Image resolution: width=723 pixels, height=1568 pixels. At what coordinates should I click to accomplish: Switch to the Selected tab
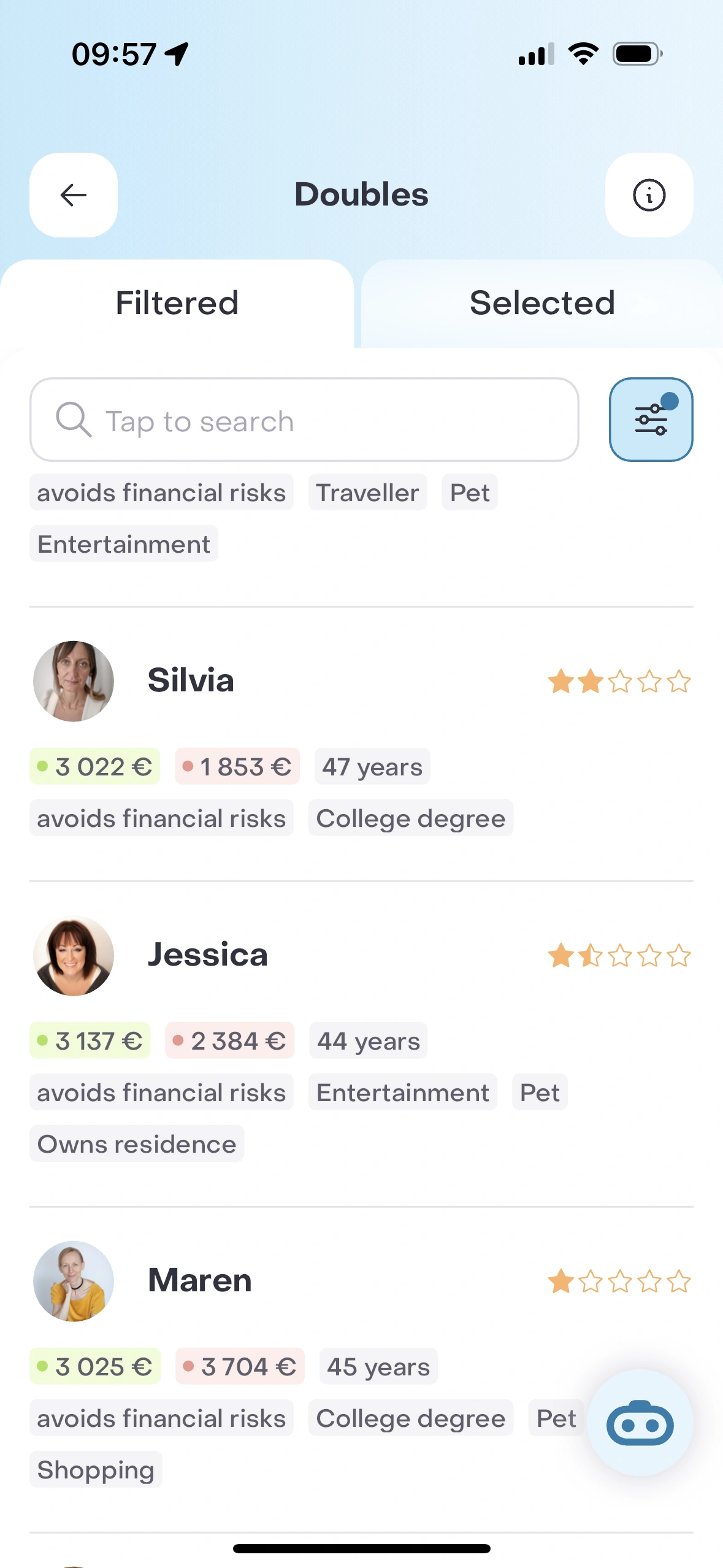[542, 303]
